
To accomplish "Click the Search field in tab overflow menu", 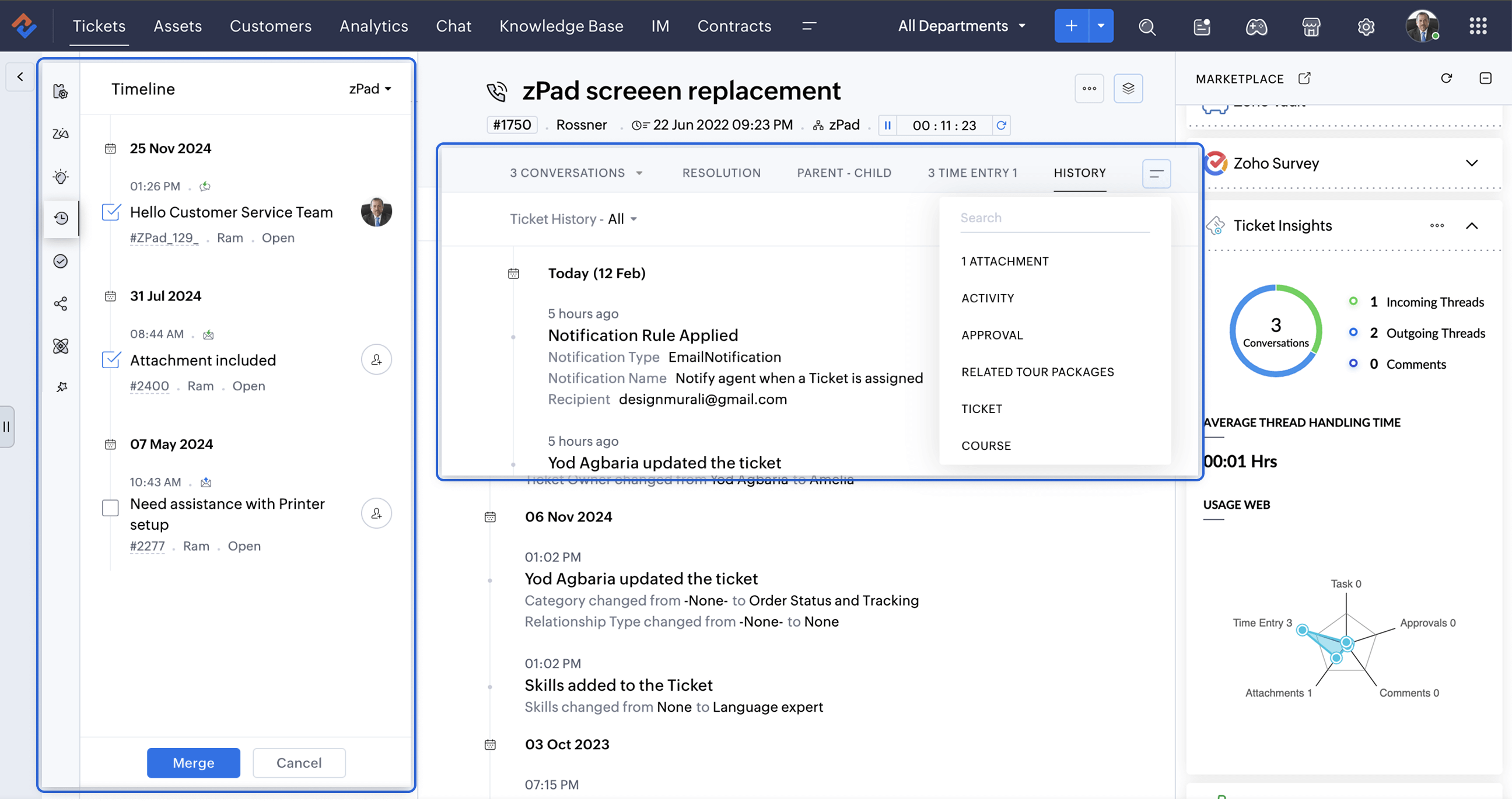I will click(1053, 218).
